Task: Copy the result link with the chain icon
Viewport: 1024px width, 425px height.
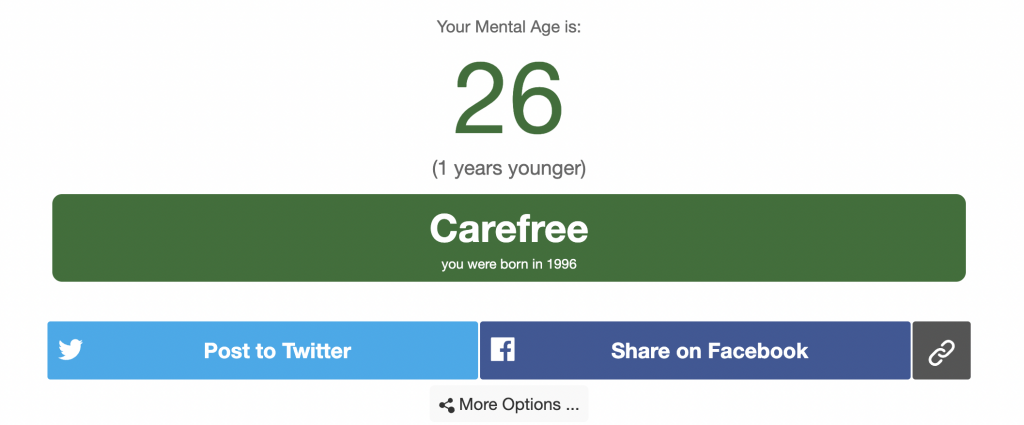Action: click(x=942, y=351)
